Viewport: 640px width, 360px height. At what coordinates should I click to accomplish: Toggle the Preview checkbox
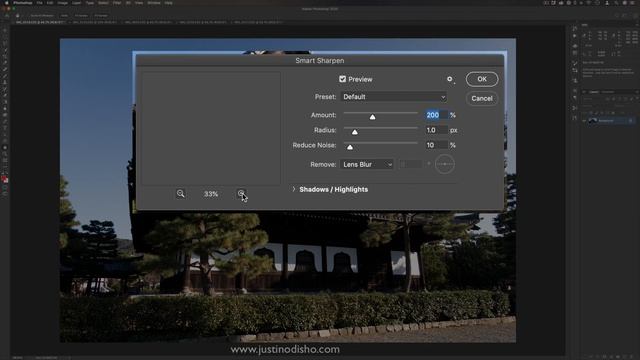coord(342,79)
